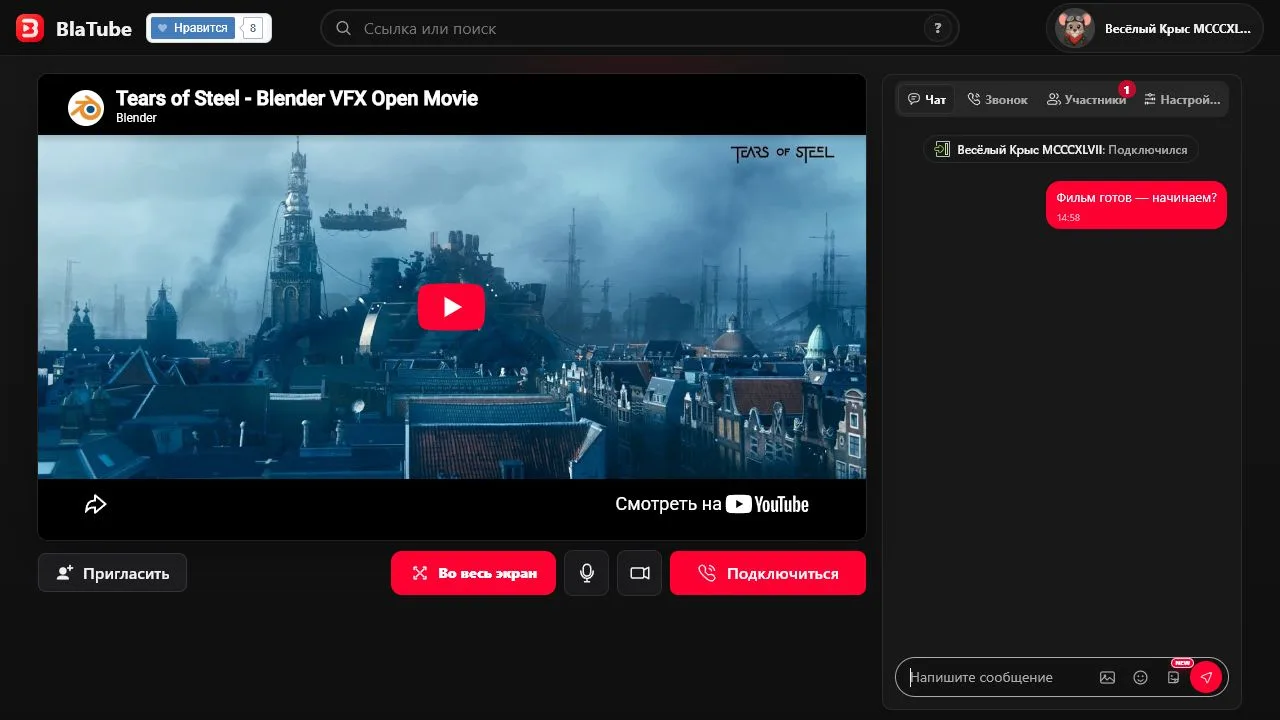This screenshot has width=1280, height=720.
Task: Play the Tears of Steel video
Action: 451,307
